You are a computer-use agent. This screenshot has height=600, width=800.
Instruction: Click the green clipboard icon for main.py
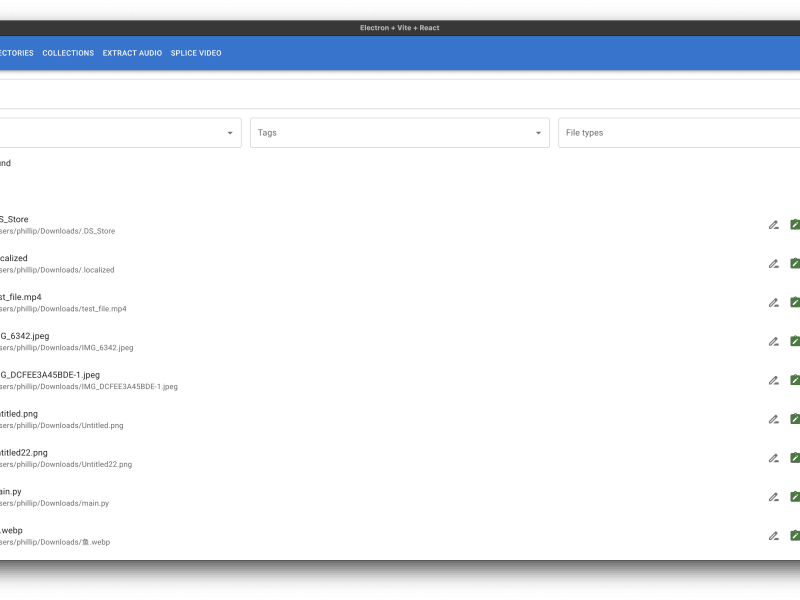tap(795, 496)
